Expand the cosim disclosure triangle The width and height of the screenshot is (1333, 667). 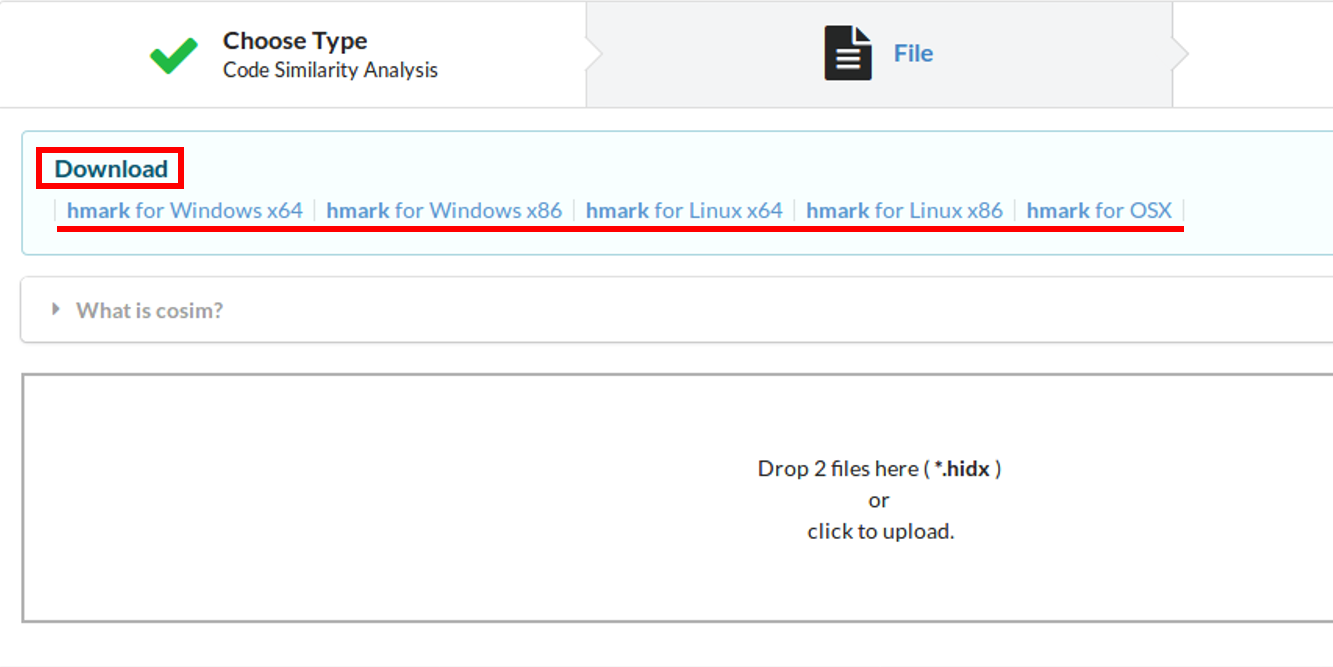[x=56, y=310]
